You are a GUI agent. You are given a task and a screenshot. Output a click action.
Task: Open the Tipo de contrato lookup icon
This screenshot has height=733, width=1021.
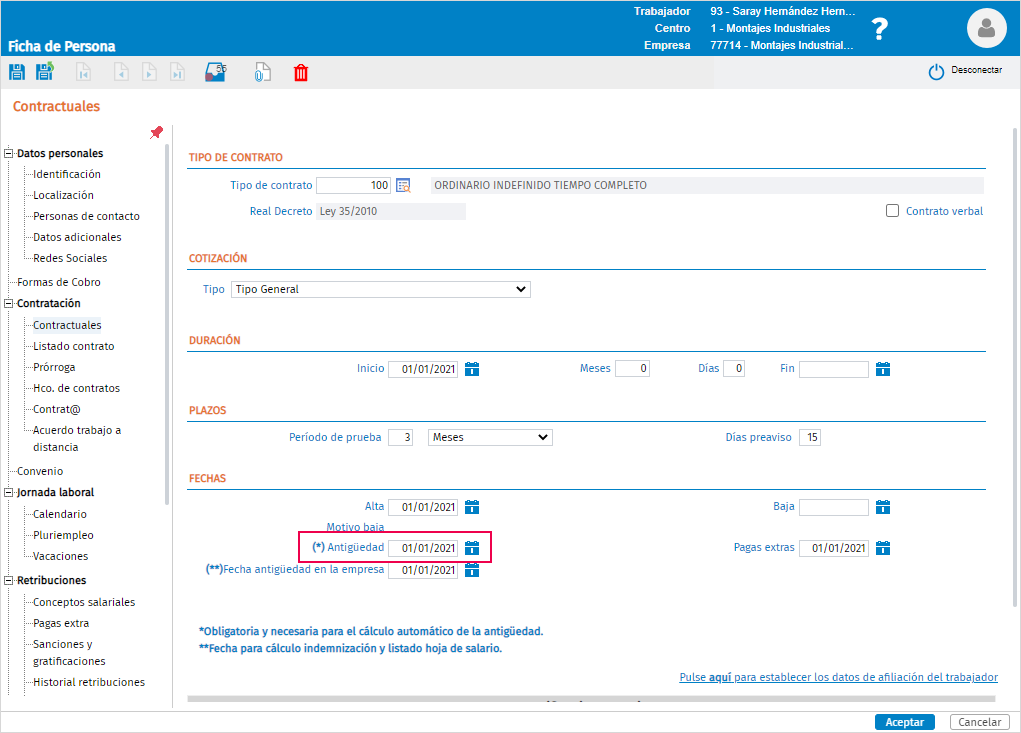404,186
